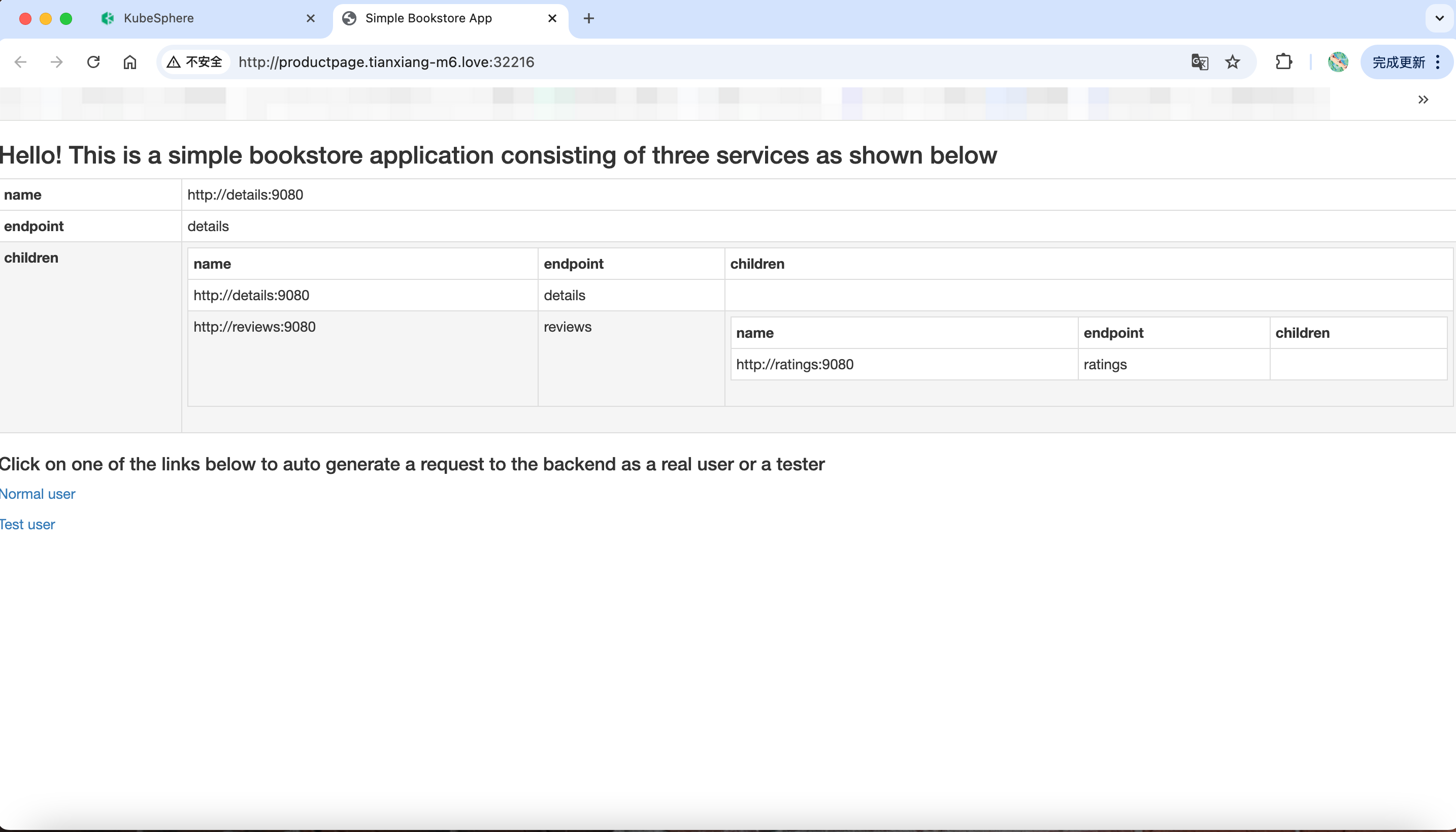Open the user profile avatar

pyautogui.click(x=1338, y=62)
